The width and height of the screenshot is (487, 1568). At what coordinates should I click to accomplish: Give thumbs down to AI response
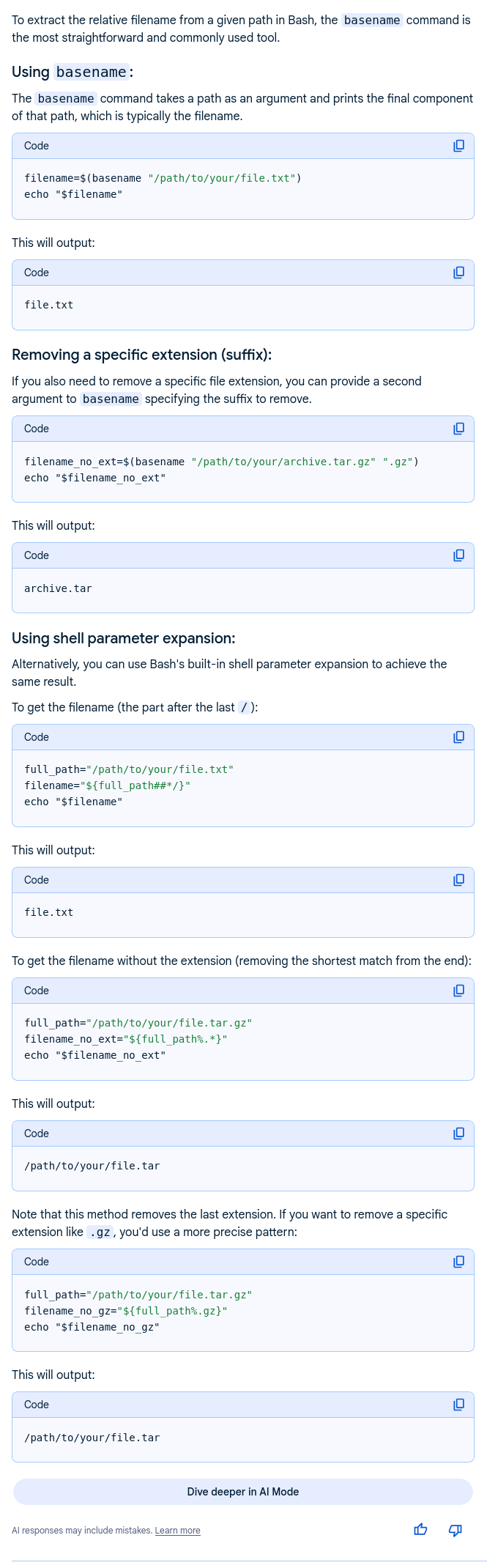click(x=455, y=1530)
